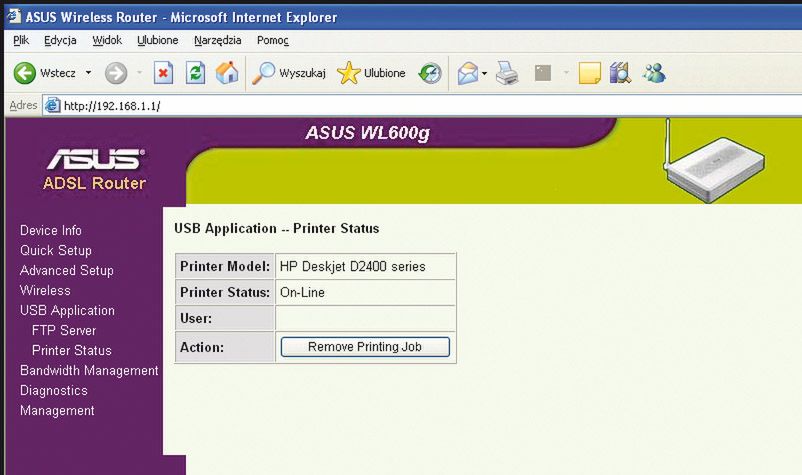Open Quick Setup in sidebar
Viewport: 802px width, 475px height.
(56, 251)
